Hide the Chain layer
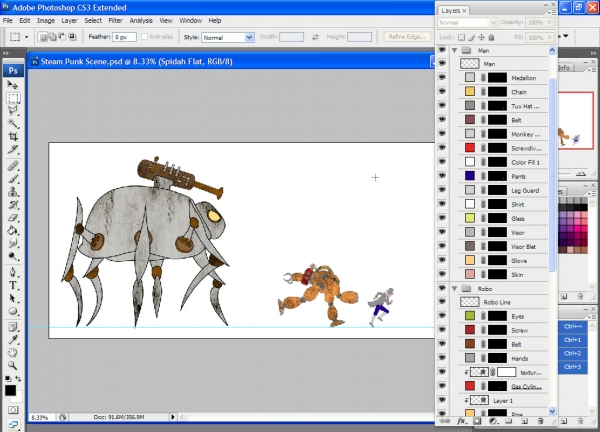The image size is (600, 432). coord(442,91)
